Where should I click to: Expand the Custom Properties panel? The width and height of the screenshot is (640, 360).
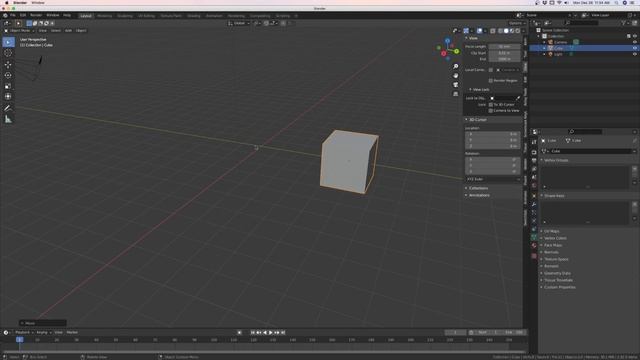(558, 287)
